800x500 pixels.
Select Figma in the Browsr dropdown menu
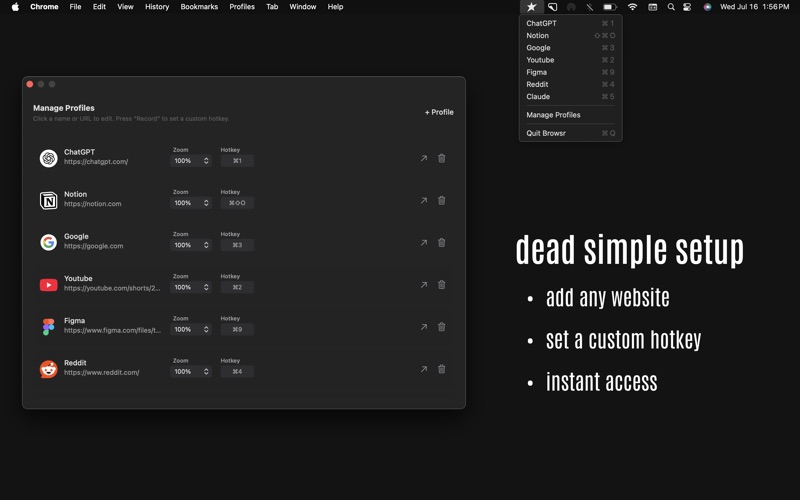[x=570, y=72]
